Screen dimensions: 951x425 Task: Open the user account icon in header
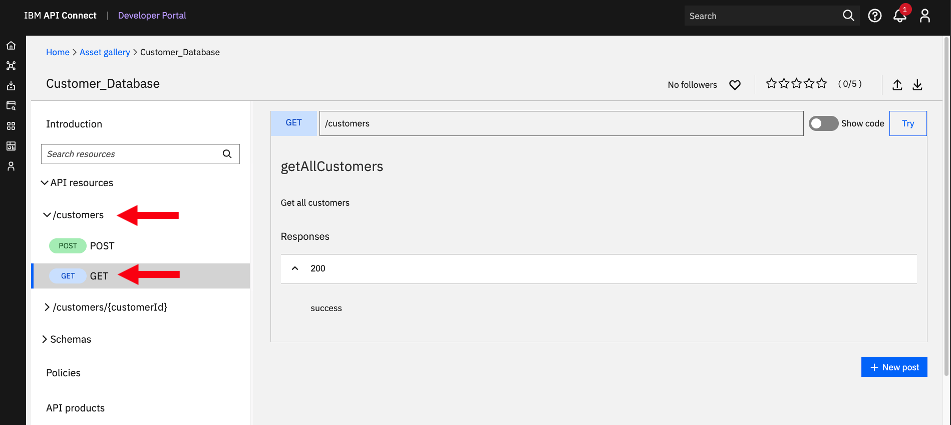(925, 16)
